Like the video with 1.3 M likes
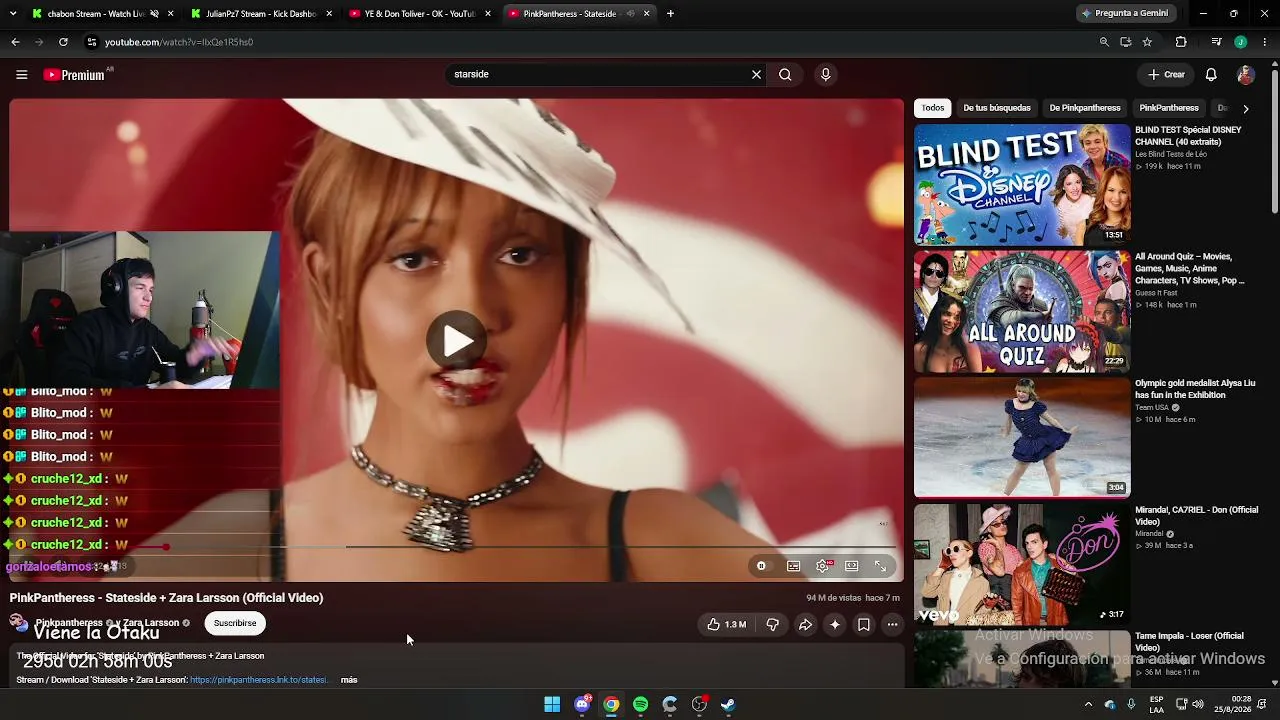Image resolution: width=1280 pixels, height=720 pixels. (x=727, y=625)
